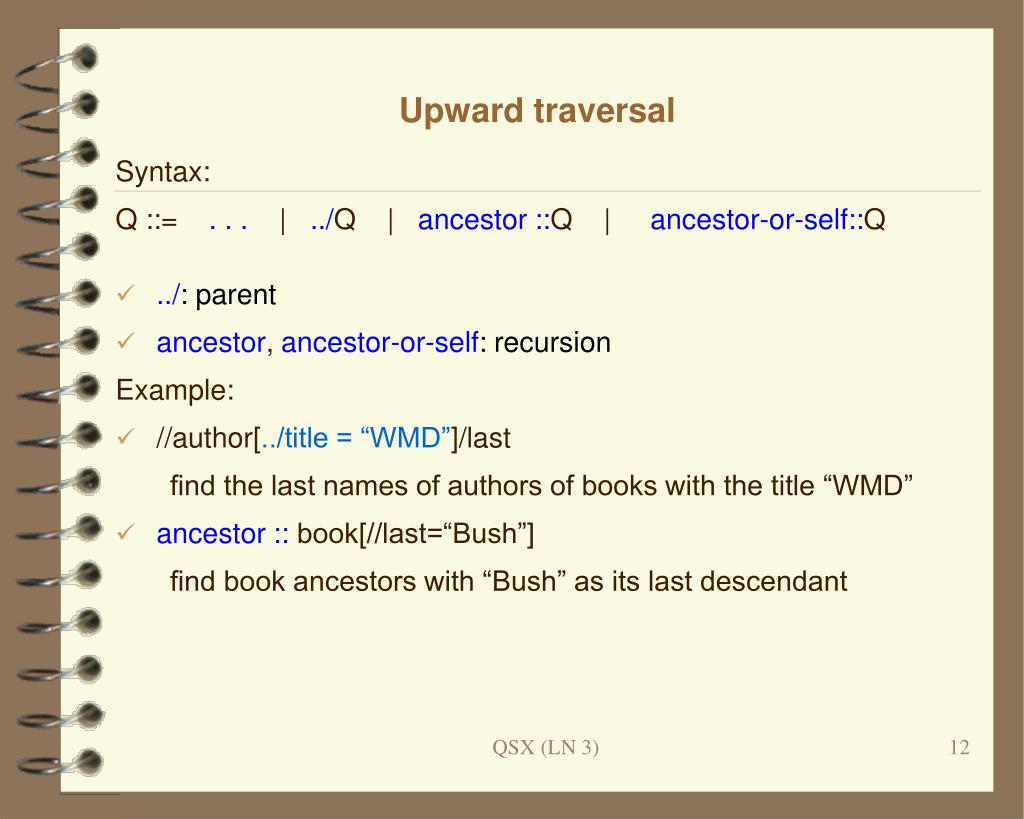
Task: Click the word 'parent' in first bullet
Action: pos(236,295)
